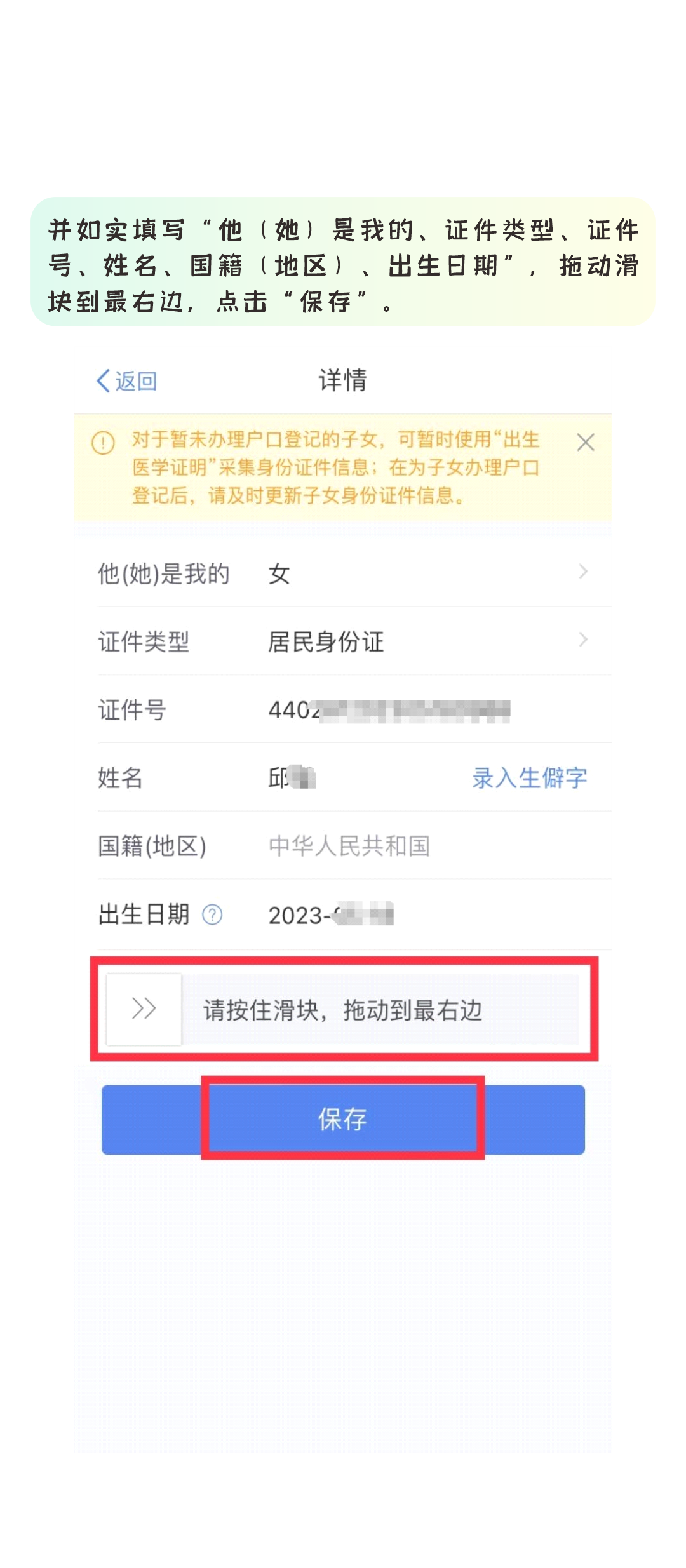The image size is (686, 1568).
Task: Click the yellow notice message text
Action: coord(336,467)
